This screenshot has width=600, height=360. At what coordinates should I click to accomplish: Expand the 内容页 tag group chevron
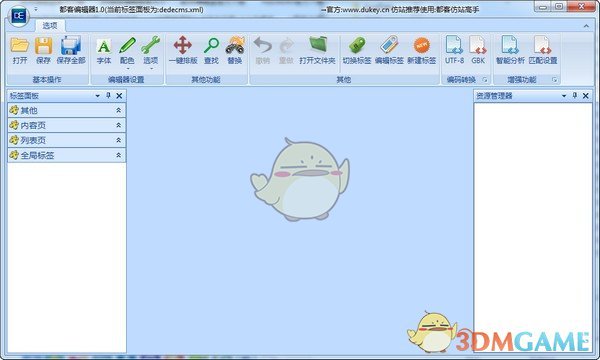click(119, 125)
